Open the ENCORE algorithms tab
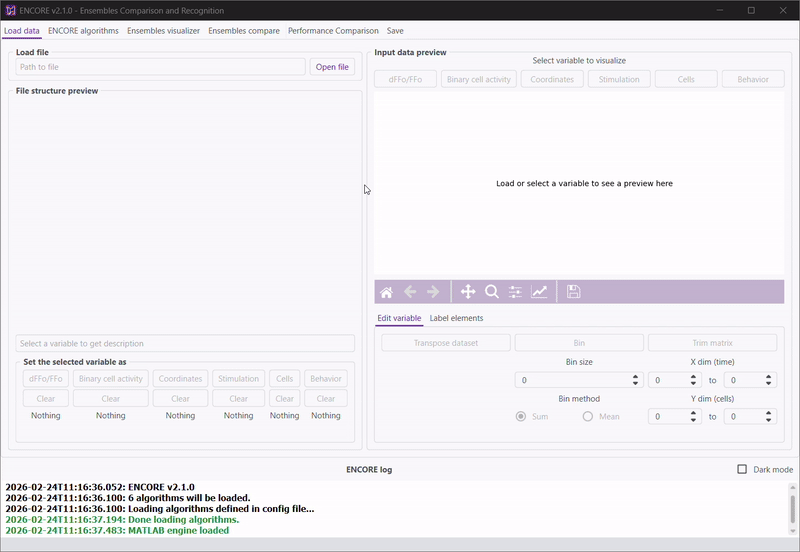This screenshot has width=800, height=552. click(83, 31)
